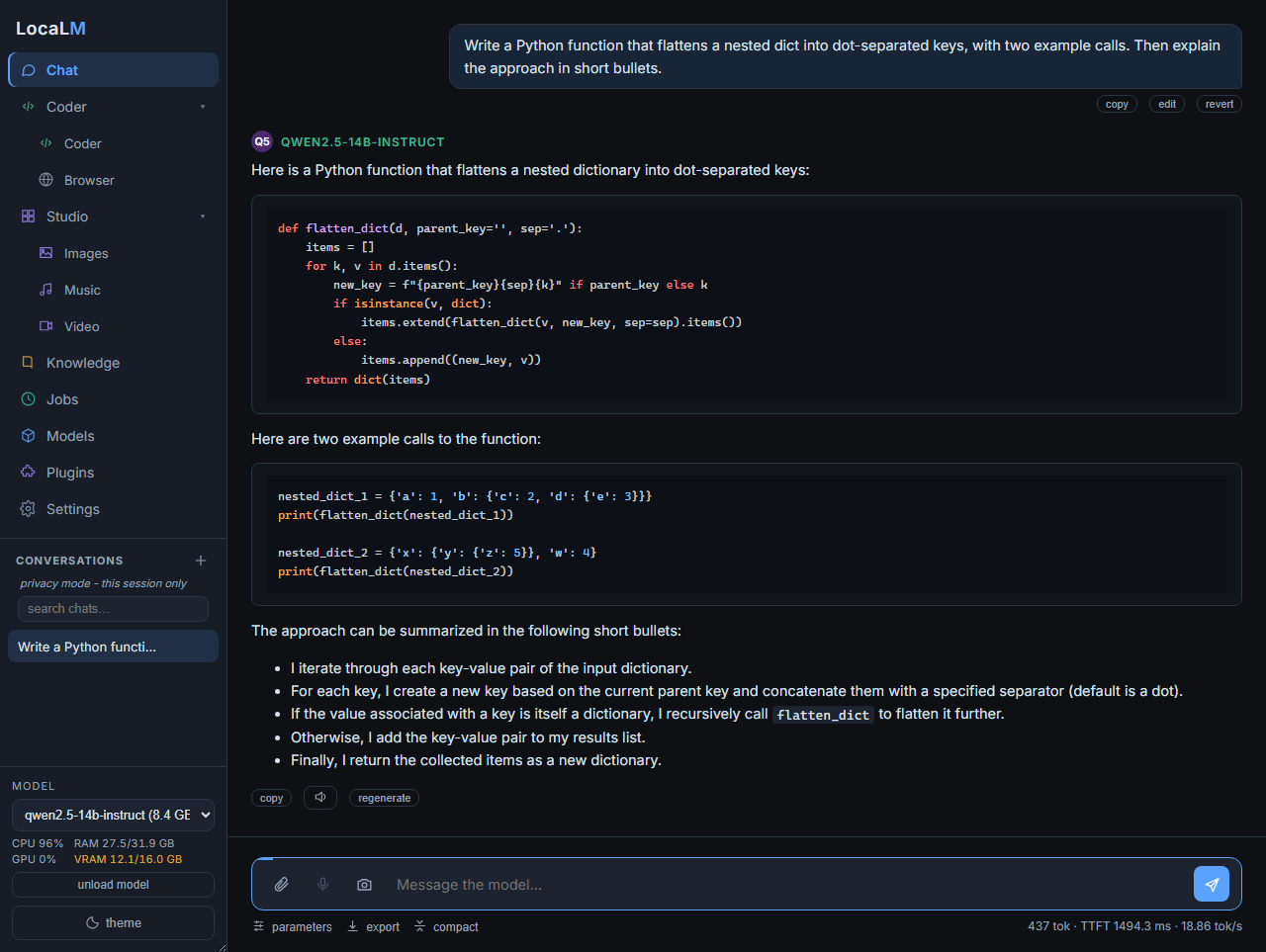The image size is (1266, 952).
Task: Select the Chat tab in sidebar
Action: pyautogui.click(x=113, y=70)
